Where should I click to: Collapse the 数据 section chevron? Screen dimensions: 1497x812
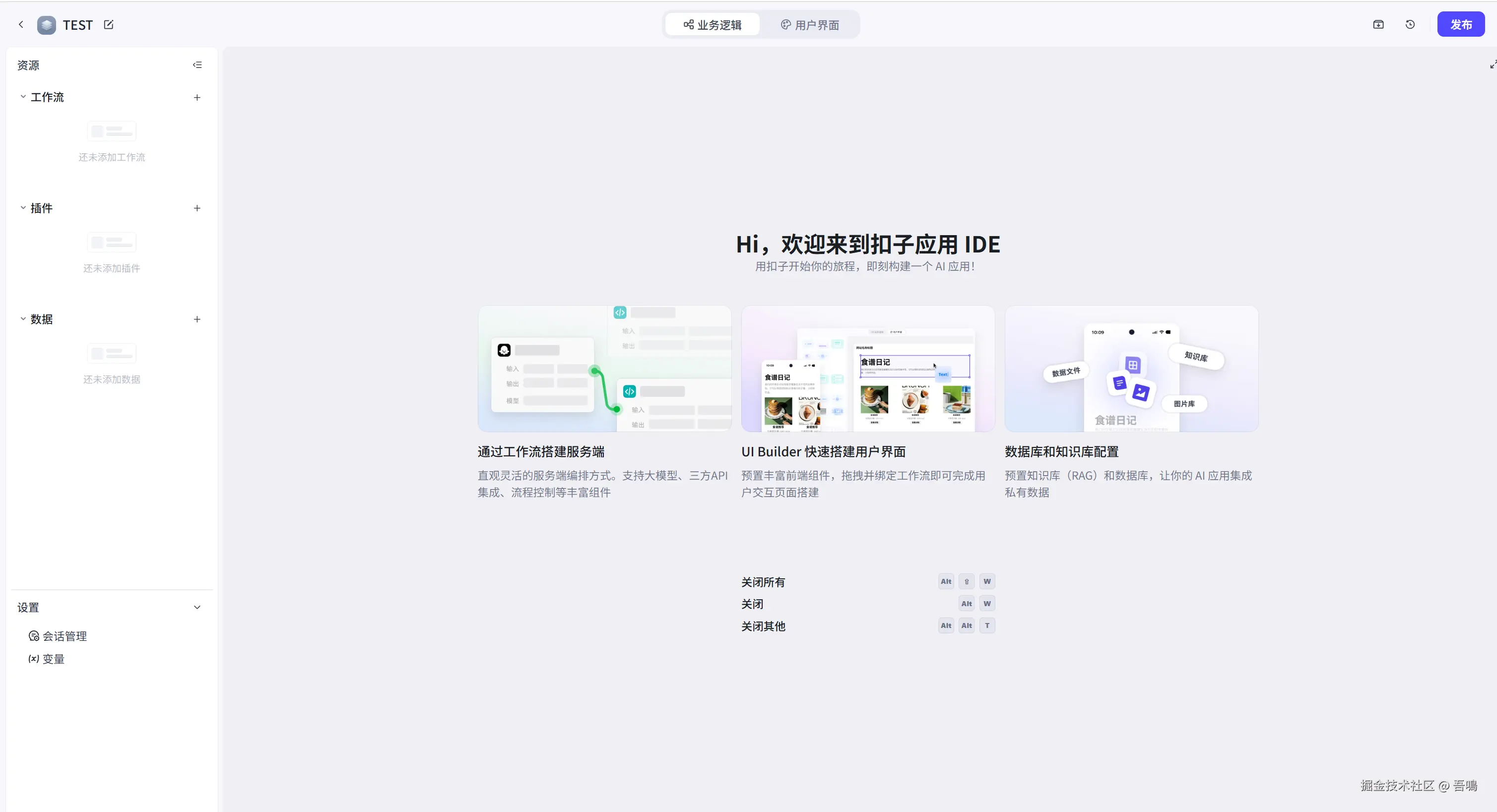pyautogui.click(x=23, y=319)
